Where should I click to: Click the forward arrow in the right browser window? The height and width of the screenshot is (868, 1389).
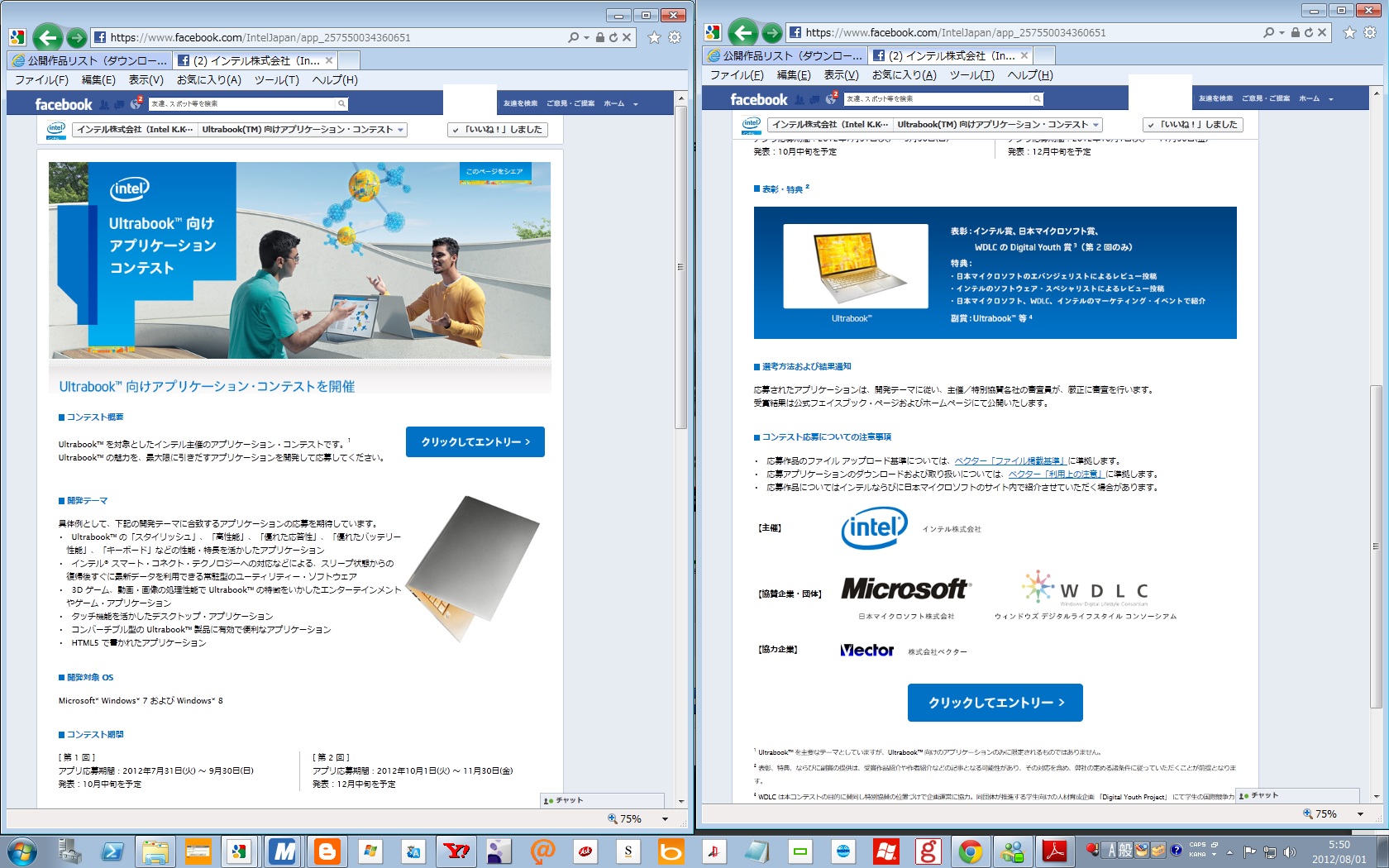click(771, 32)
